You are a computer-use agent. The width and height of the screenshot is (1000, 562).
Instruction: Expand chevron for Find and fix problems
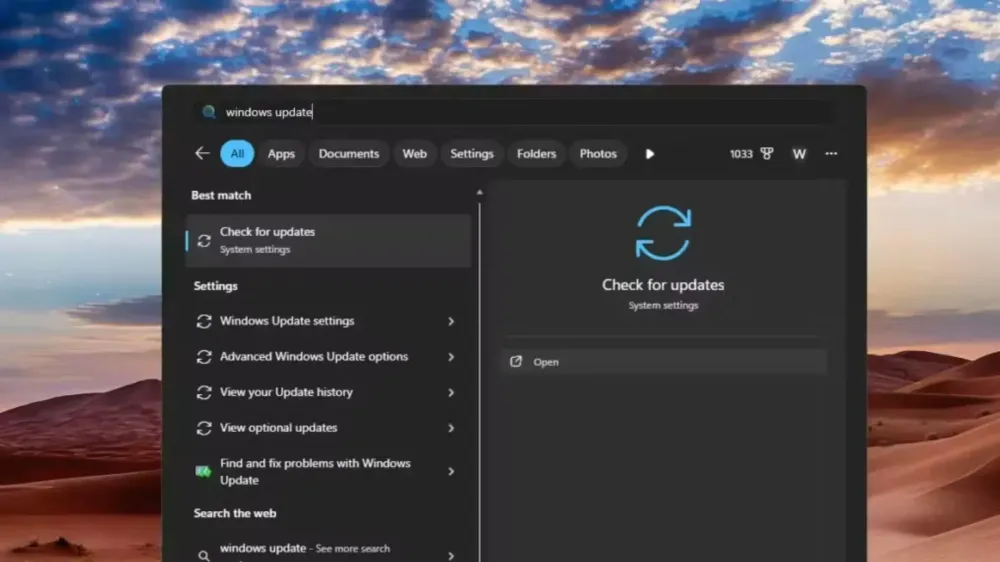(451, 471)
